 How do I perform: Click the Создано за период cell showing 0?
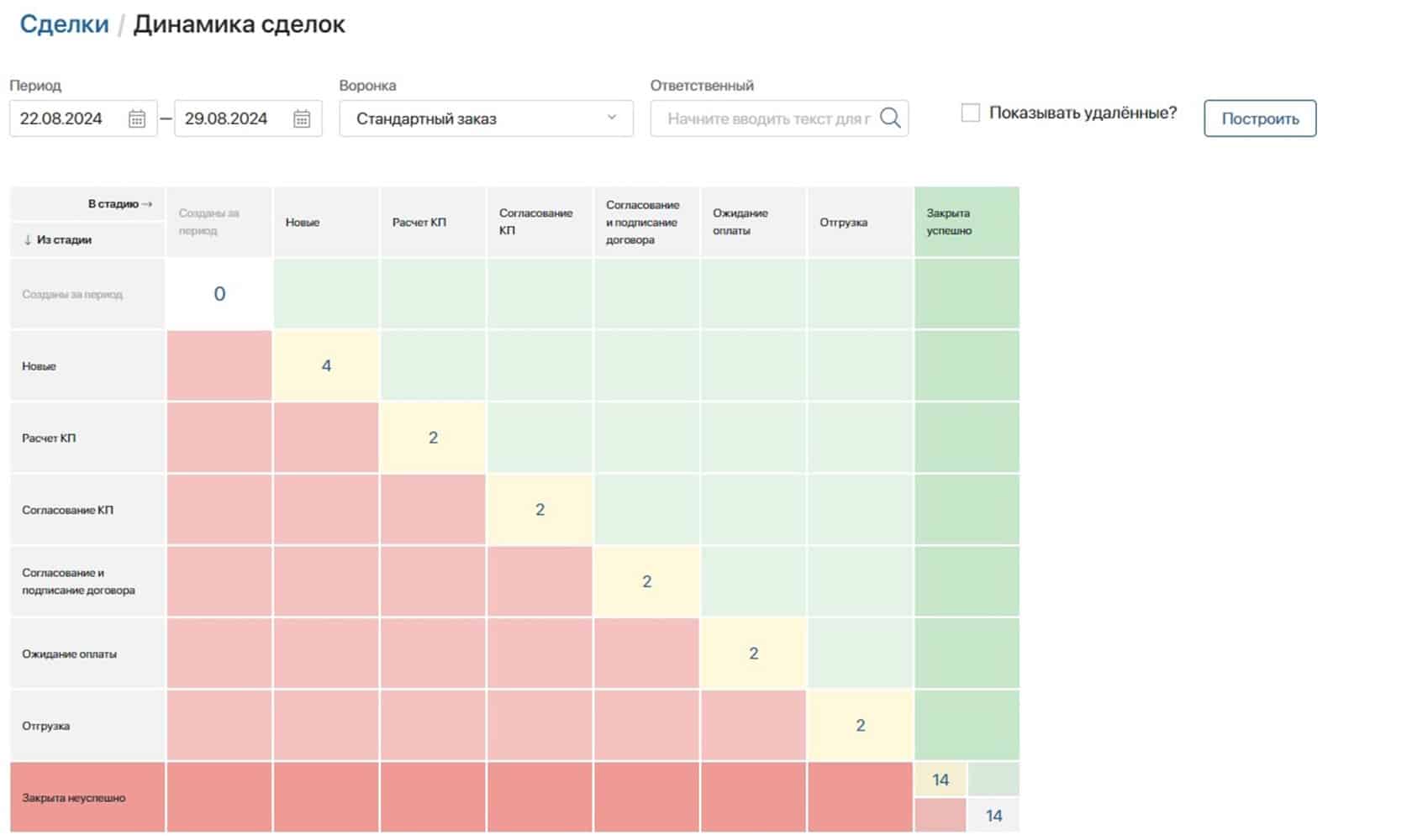coord(219,294)
